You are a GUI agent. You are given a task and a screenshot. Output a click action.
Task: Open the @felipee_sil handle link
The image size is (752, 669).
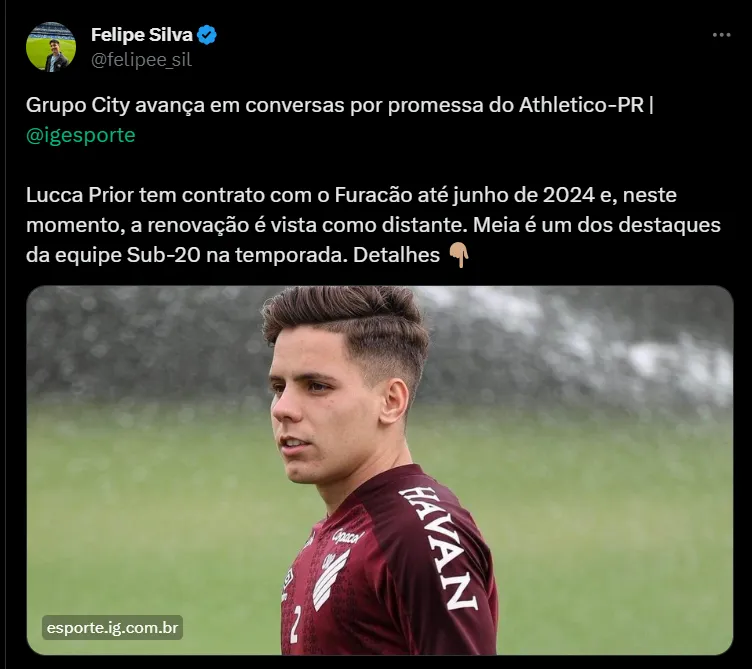tap(141, 60)
